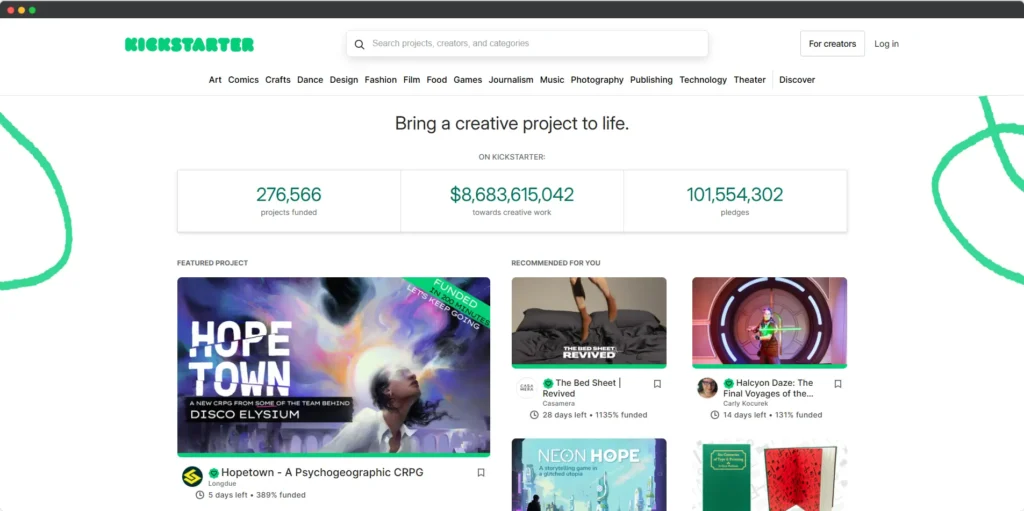
Task: Click the yellow macOS minimize button
Action: coord(22,10)
